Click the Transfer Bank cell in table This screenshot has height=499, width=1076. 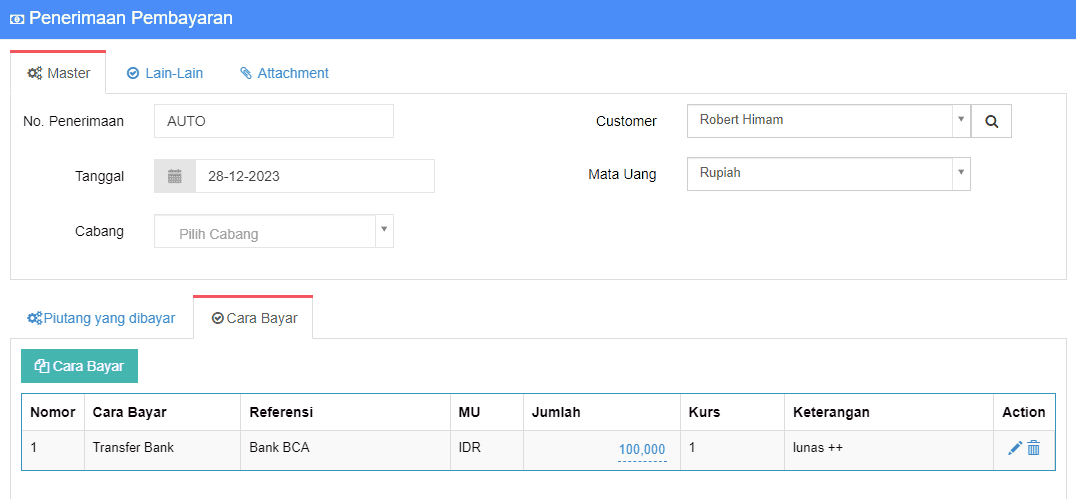tap(133, 448)
